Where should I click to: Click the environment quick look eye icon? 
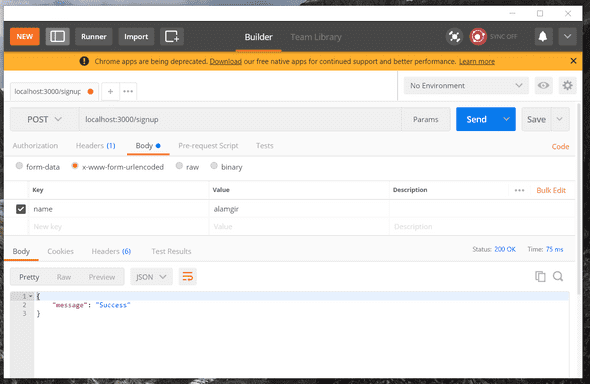(x=543, y=86)
